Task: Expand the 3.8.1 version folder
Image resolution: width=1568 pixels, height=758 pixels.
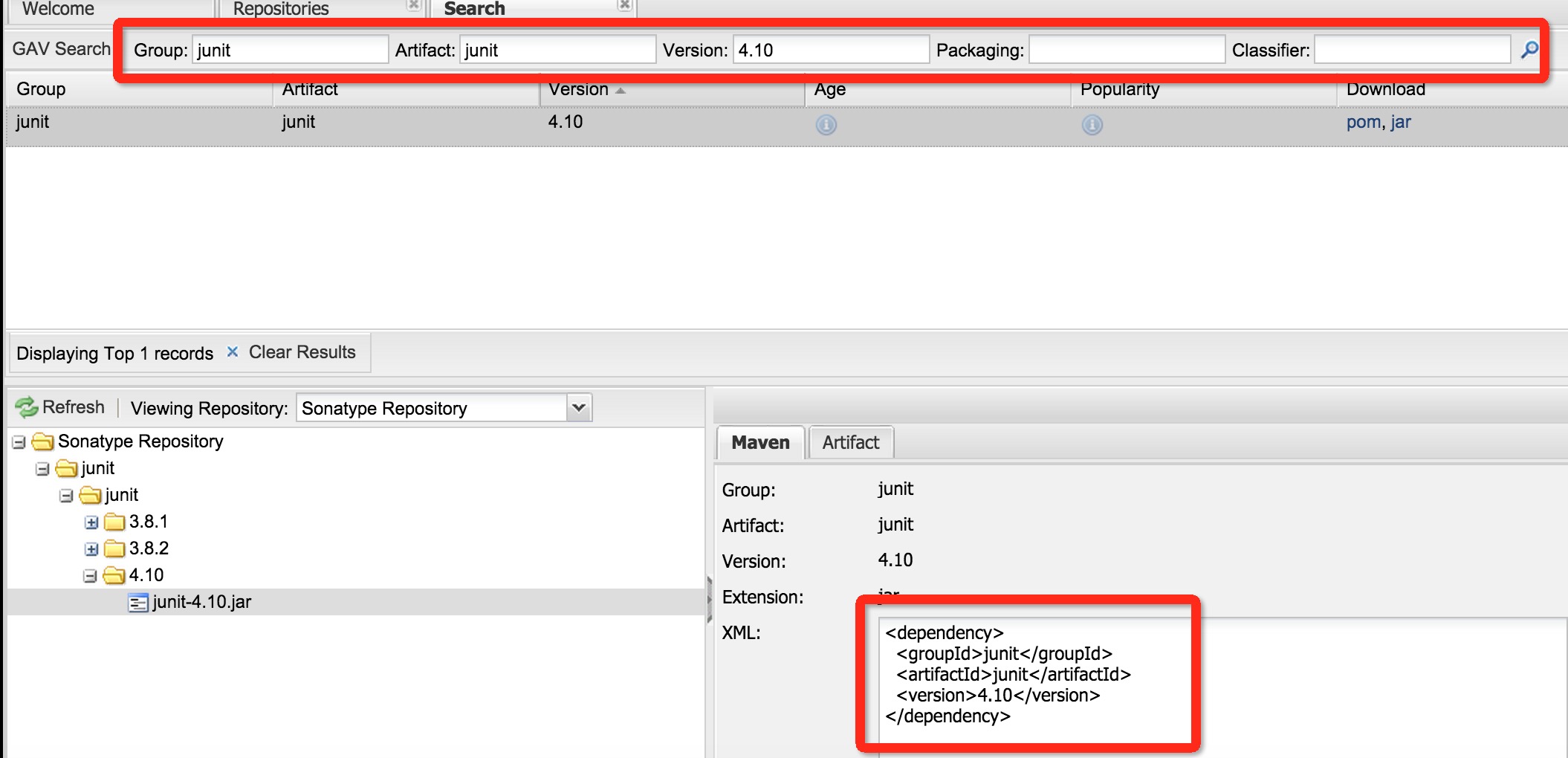Action: click(91, 523)
